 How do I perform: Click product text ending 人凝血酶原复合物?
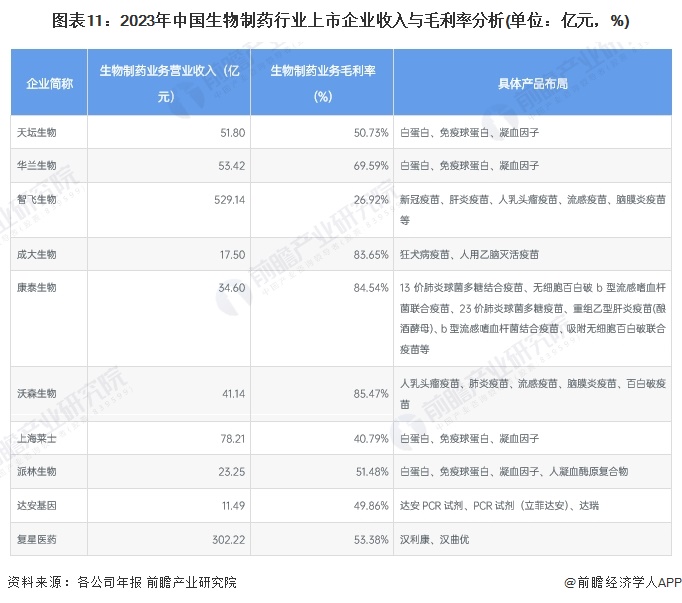pos(514,472)
